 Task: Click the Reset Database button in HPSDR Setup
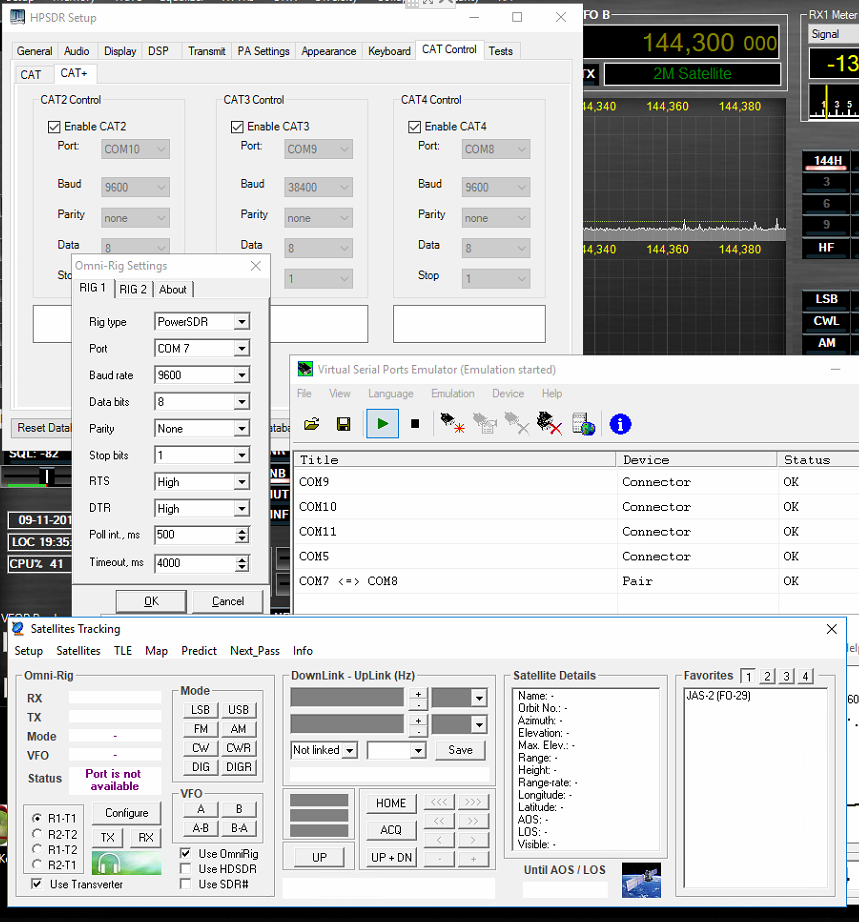(42, 427)
